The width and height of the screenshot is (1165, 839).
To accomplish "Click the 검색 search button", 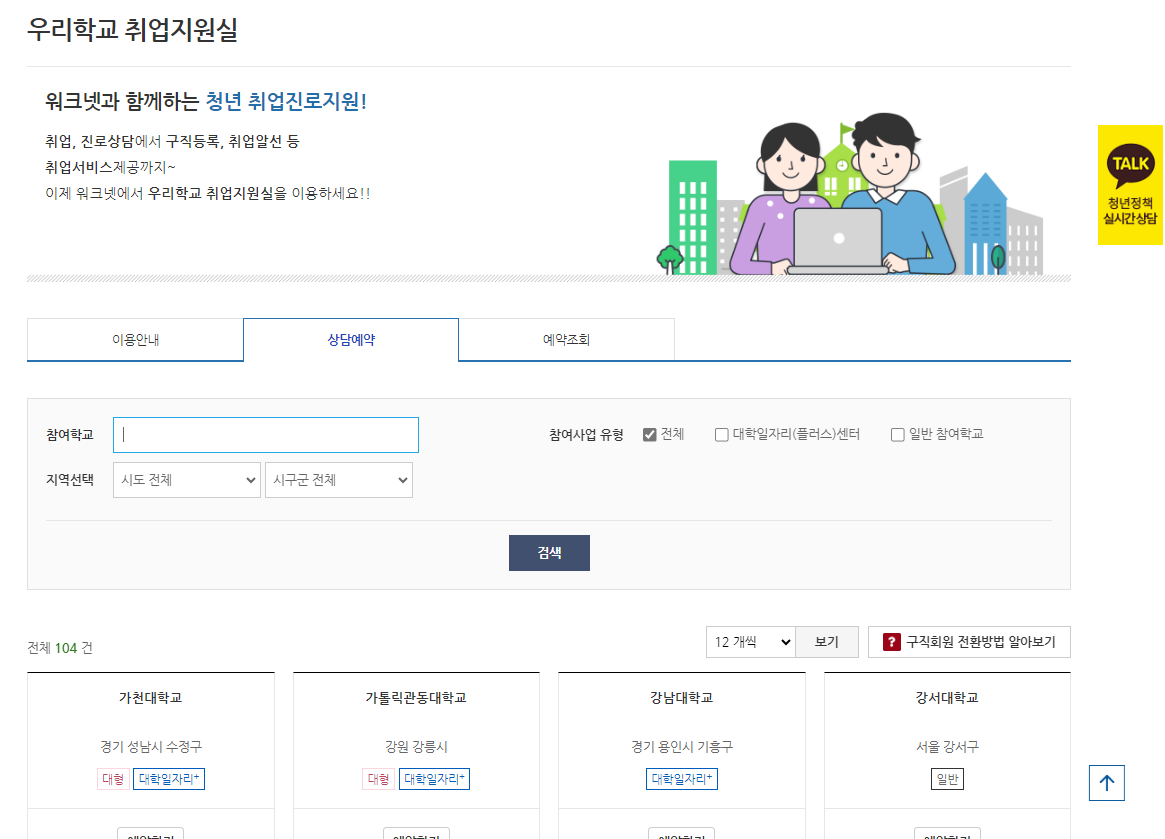I will 549,552.
